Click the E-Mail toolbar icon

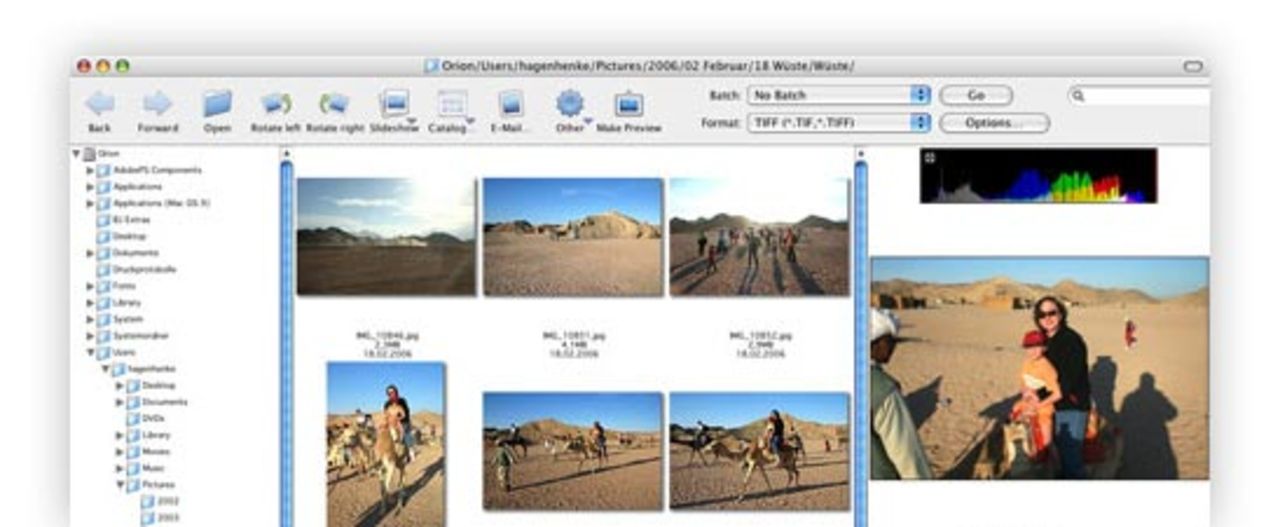pyautogui.click(x=510, y=103)
